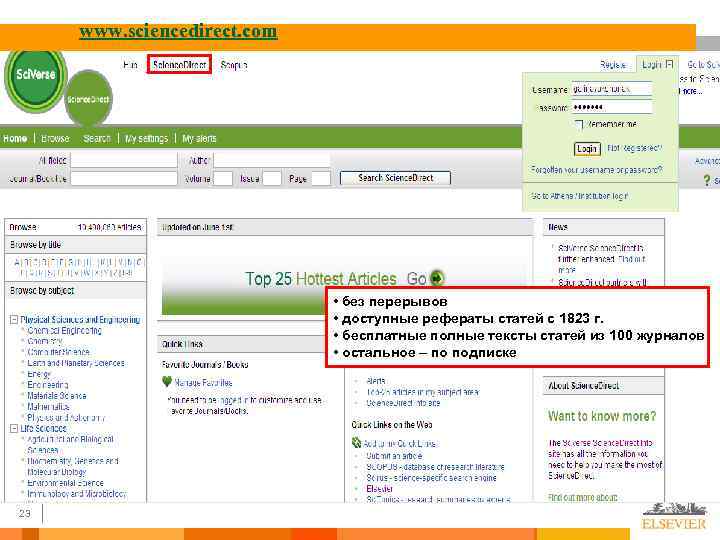Open Chemical Engineering subject
This screenshot has width=720, height=540.
coord(64,331)
